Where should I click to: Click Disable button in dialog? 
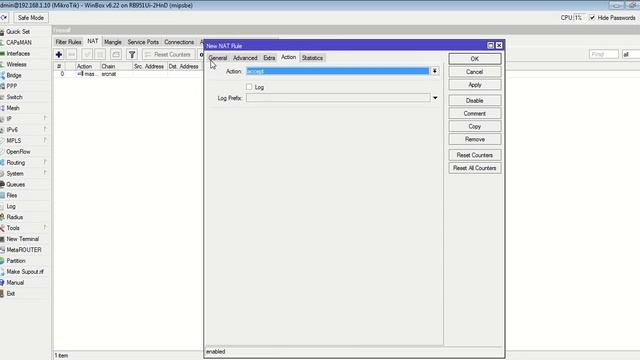click(x=475, y=100)
